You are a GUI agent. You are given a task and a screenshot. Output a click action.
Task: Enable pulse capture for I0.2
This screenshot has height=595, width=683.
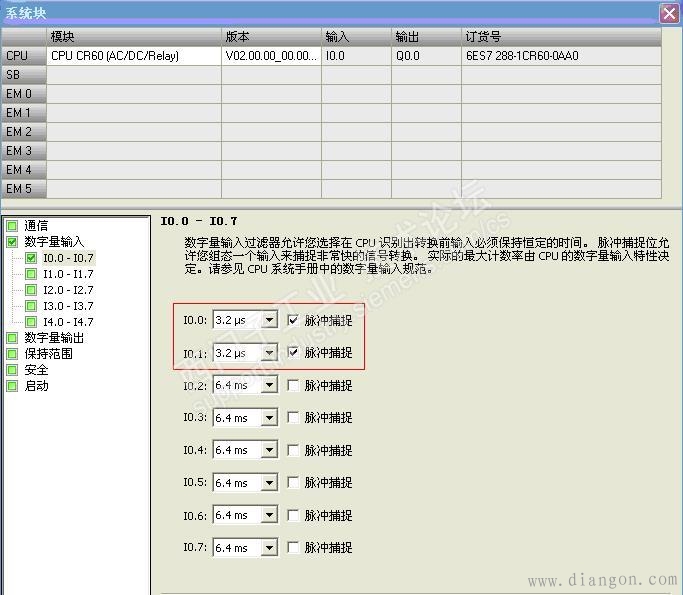(293, 385)
